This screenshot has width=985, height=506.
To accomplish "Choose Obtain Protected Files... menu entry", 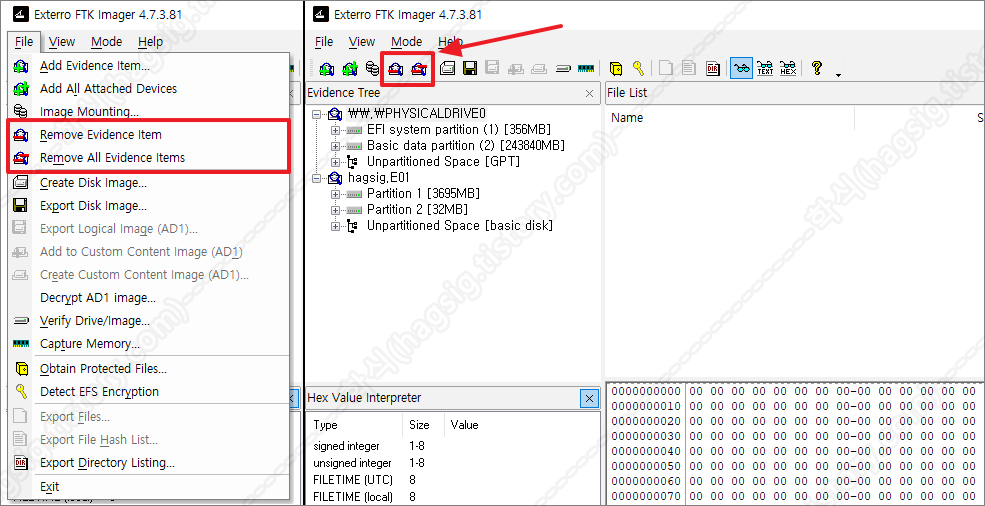I will click(x=149, y=368).
